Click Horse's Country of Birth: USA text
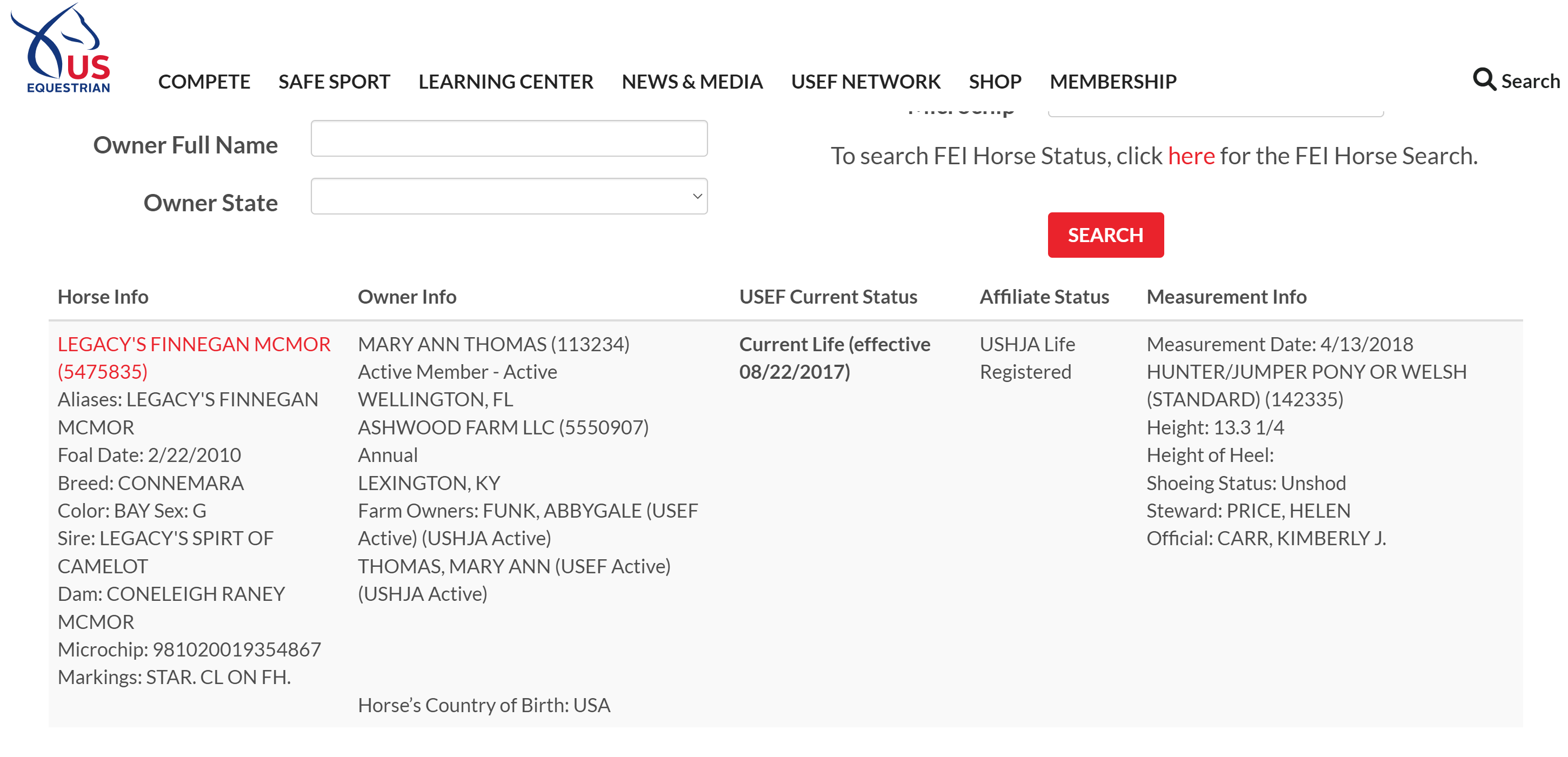 [x=483, y=705]
